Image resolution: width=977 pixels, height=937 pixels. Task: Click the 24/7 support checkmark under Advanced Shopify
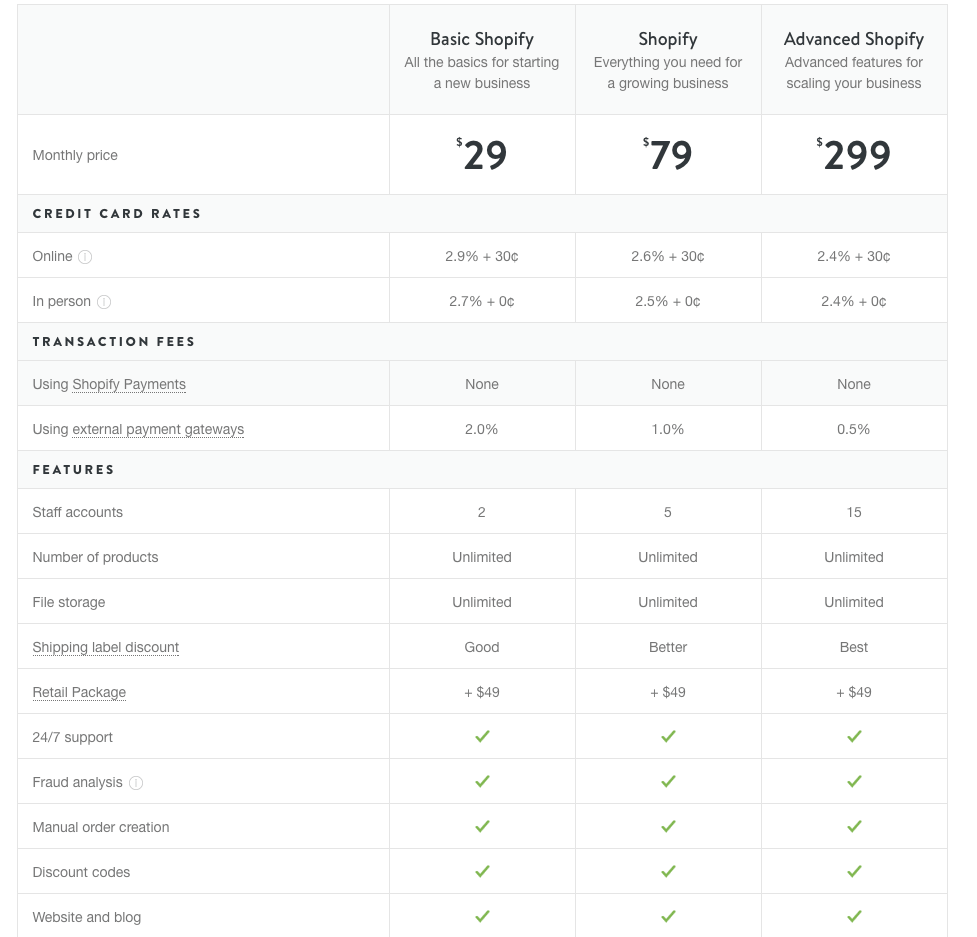[x=854, y=736]
